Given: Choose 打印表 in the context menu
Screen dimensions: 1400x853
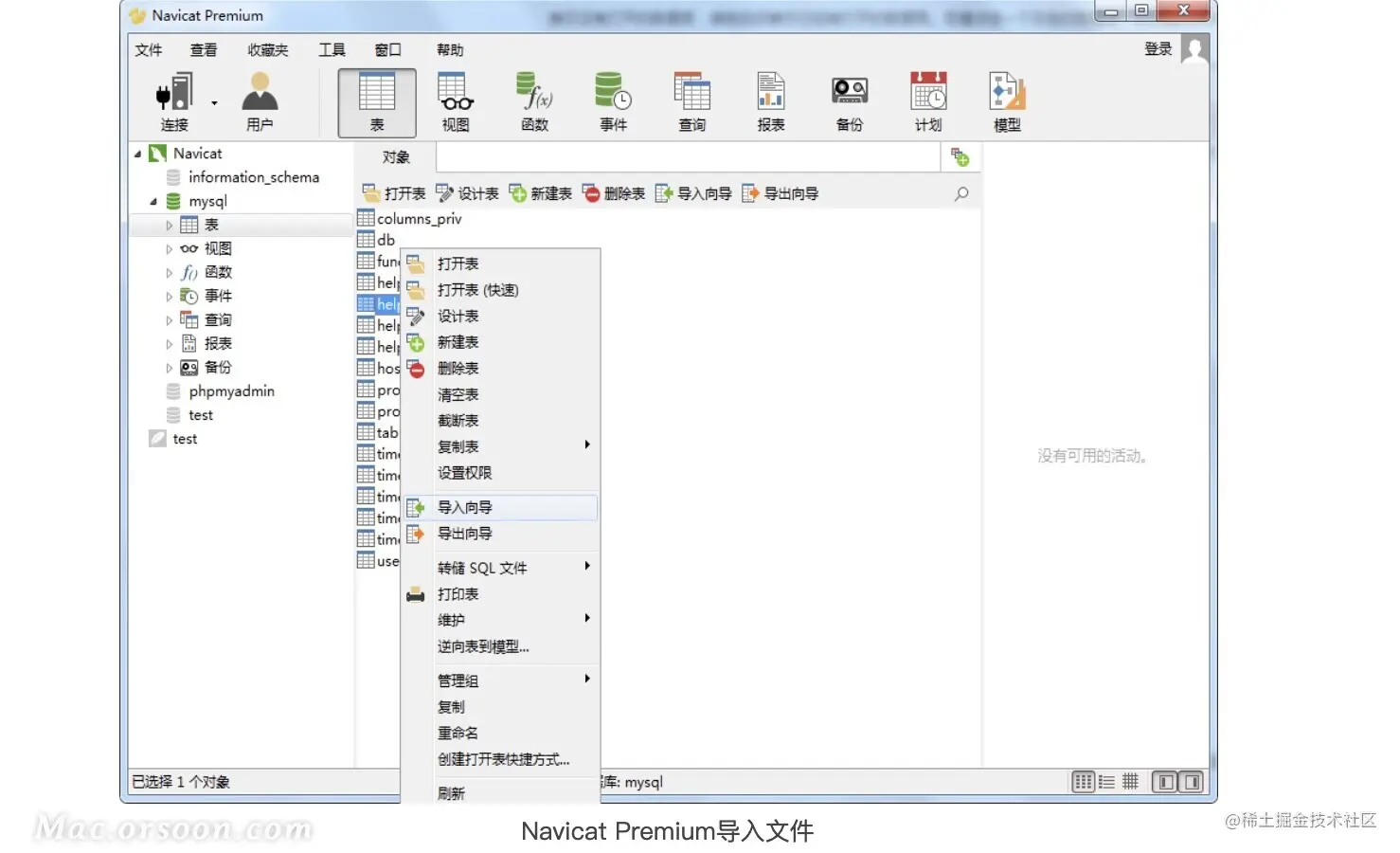Looking at the screenshot, I should [x=500, y=594].
